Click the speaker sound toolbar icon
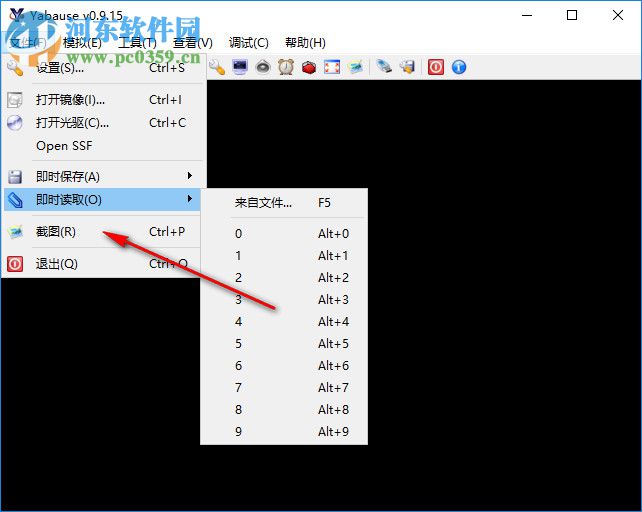642x512 pixels. [263, 67]
